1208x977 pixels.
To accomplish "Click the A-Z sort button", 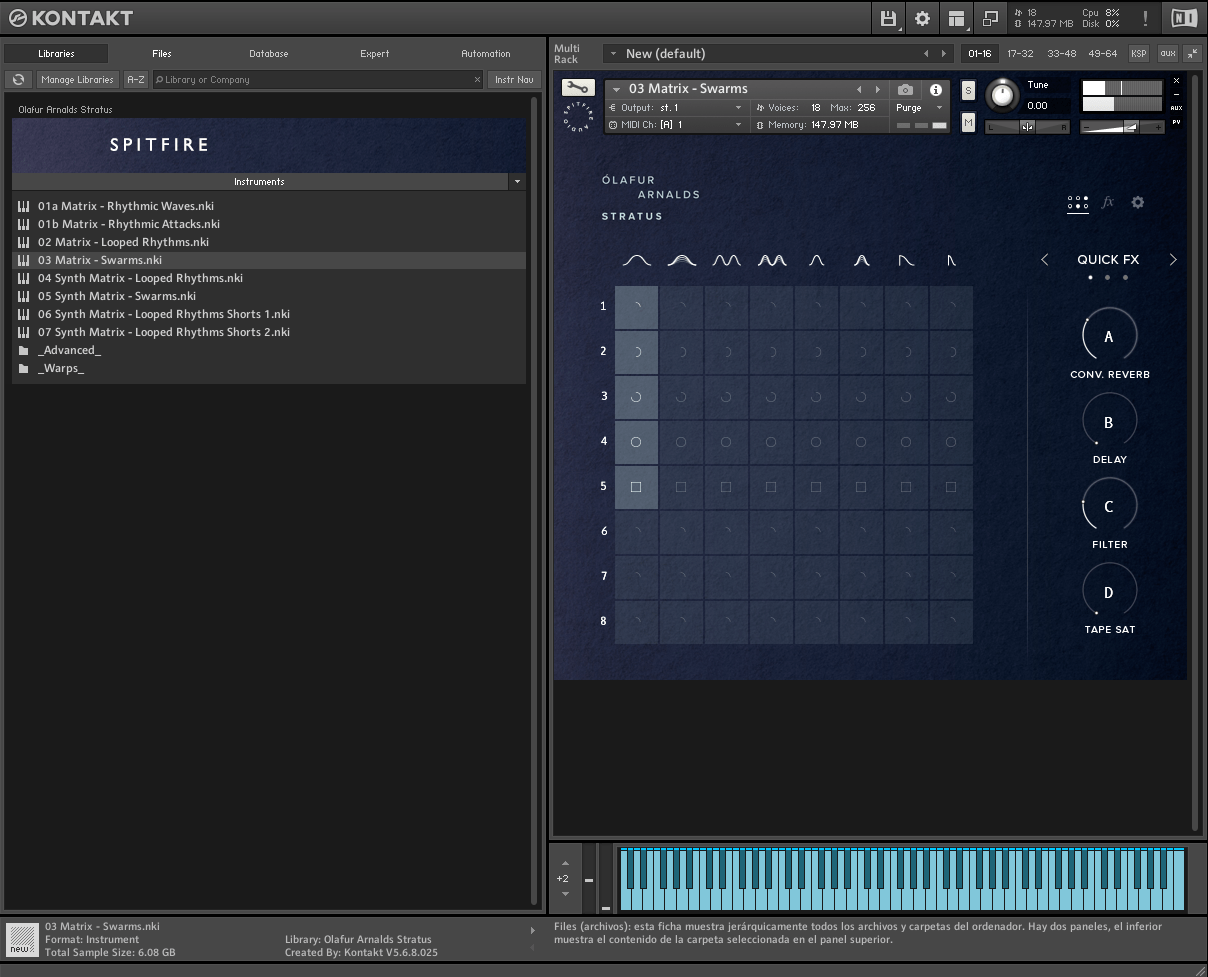I will [x=135, y=80].
